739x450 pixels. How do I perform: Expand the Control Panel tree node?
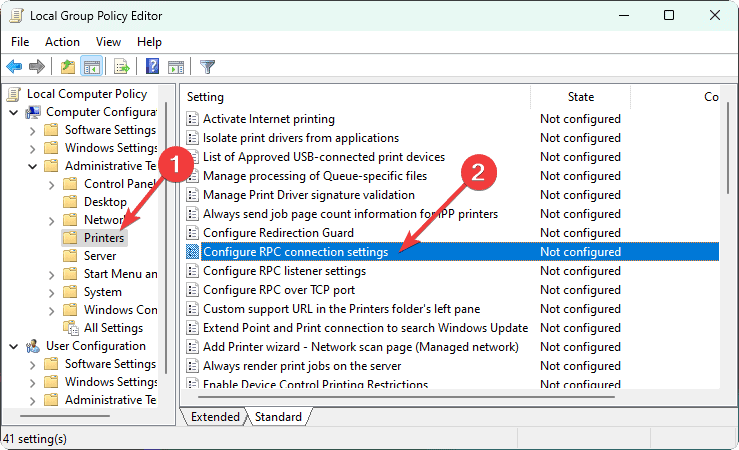pos(51,185)
